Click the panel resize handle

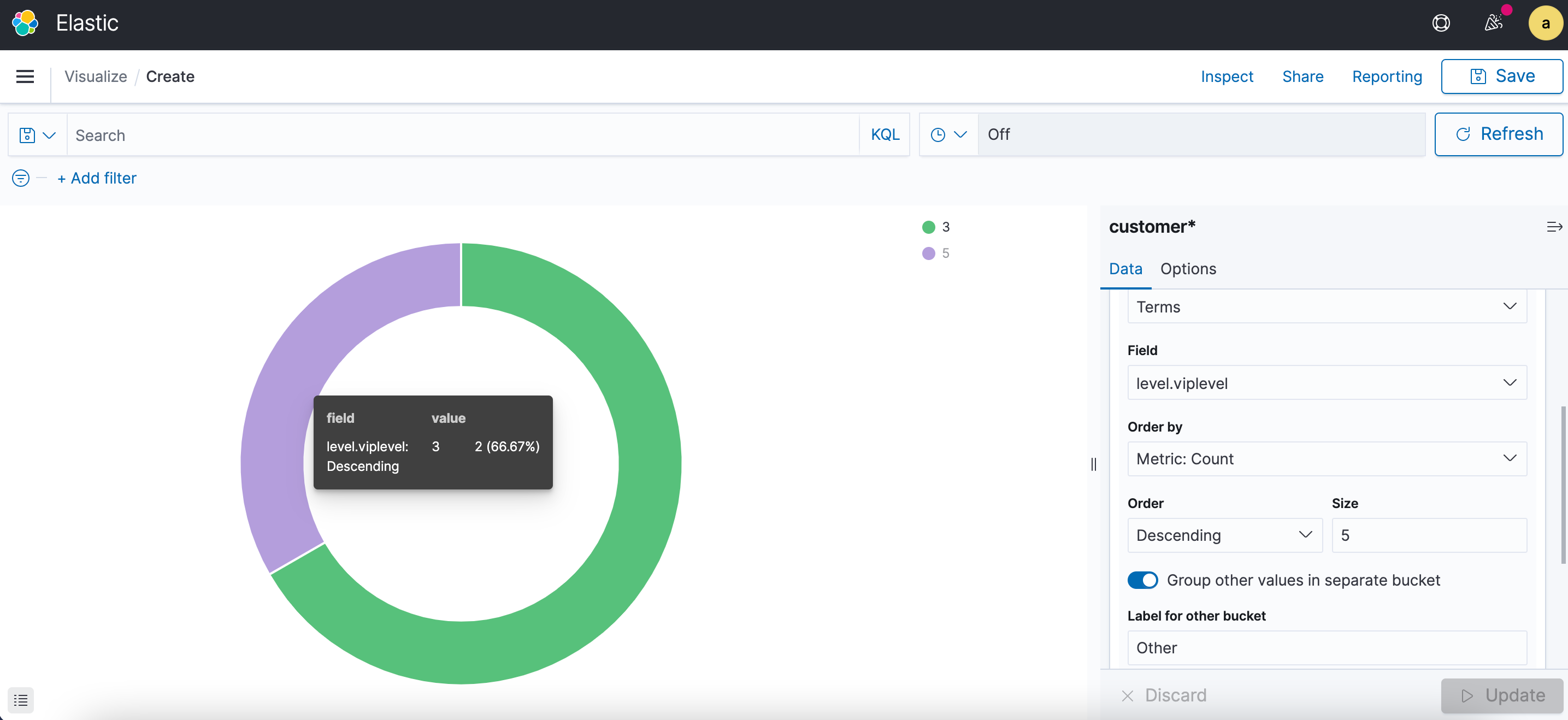coord(1094,464)
